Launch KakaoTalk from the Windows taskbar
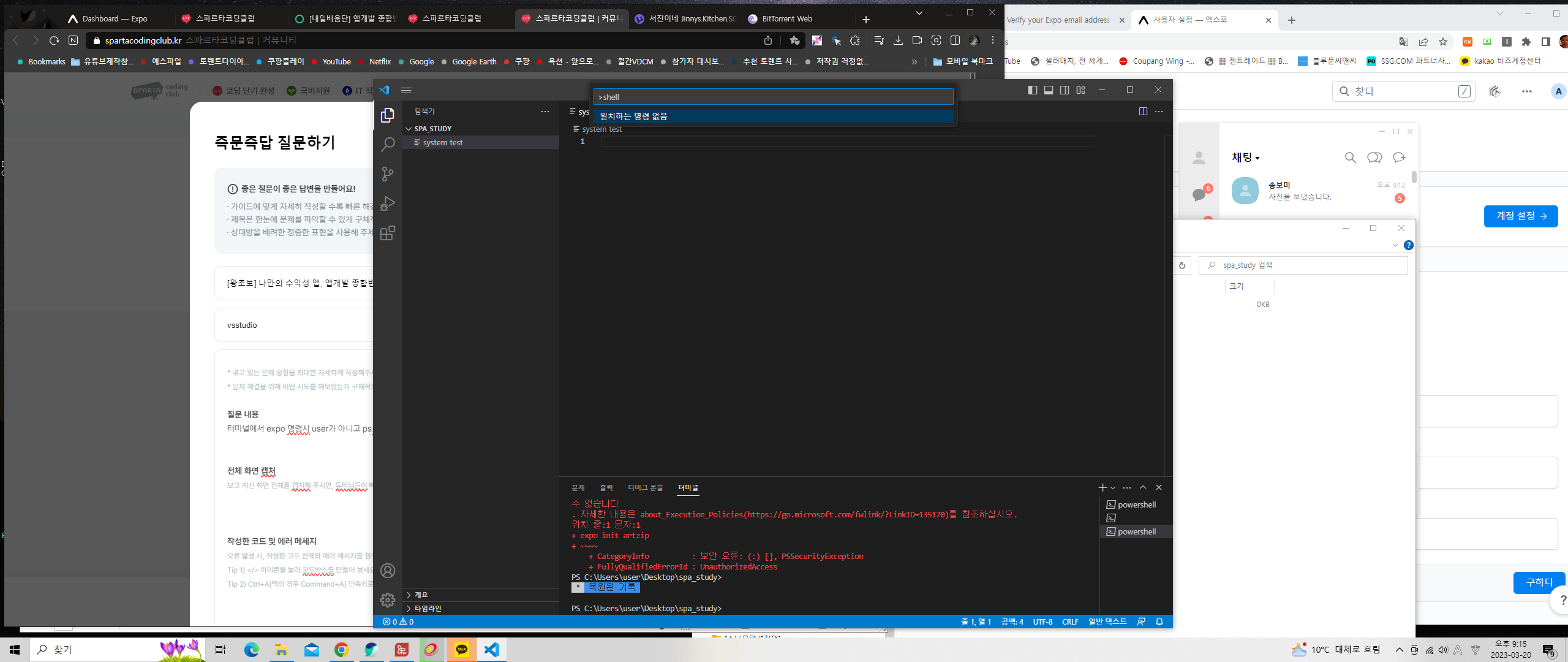Screen dimensions: 1568x662 [462, 650]
